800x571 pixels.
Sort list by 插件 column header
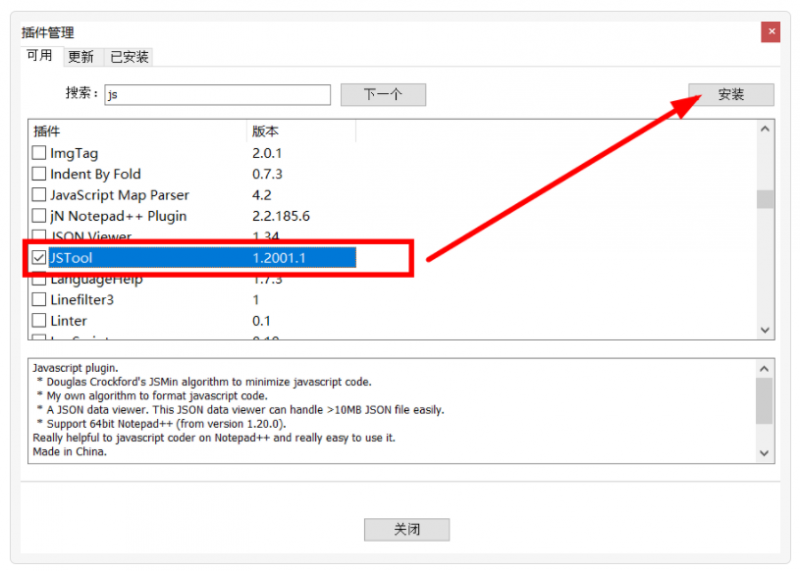137,131
